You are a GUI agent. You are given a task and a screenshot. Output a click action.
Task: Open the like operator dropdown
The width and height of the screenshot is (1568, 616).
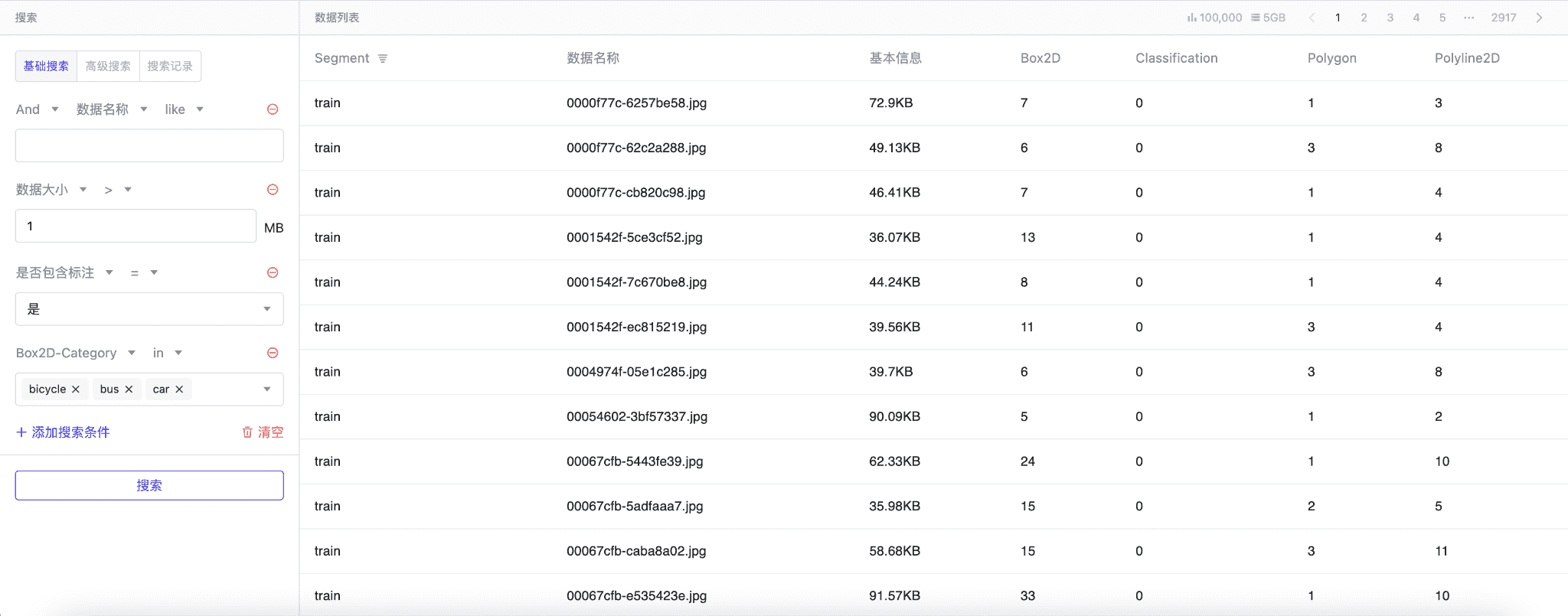[184, 109]
